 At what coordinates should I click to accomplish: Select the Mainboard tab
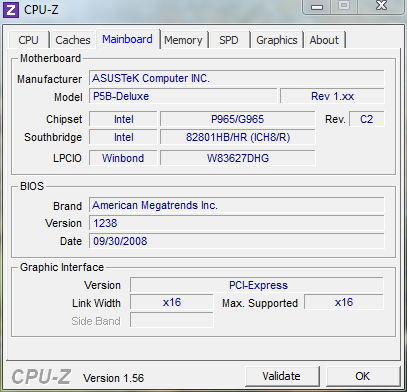pos(127,39)
